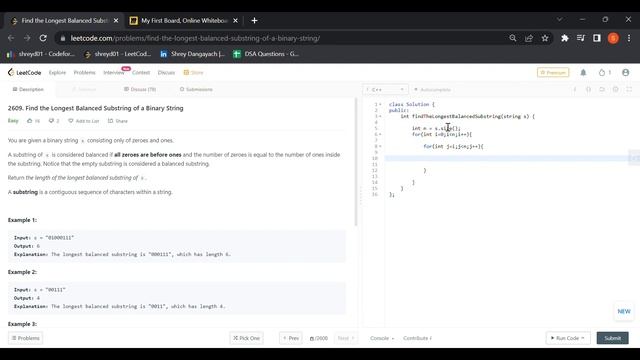Open a new browser tab
This screenshot has width=640, height=360.
(x=254, y=20)
